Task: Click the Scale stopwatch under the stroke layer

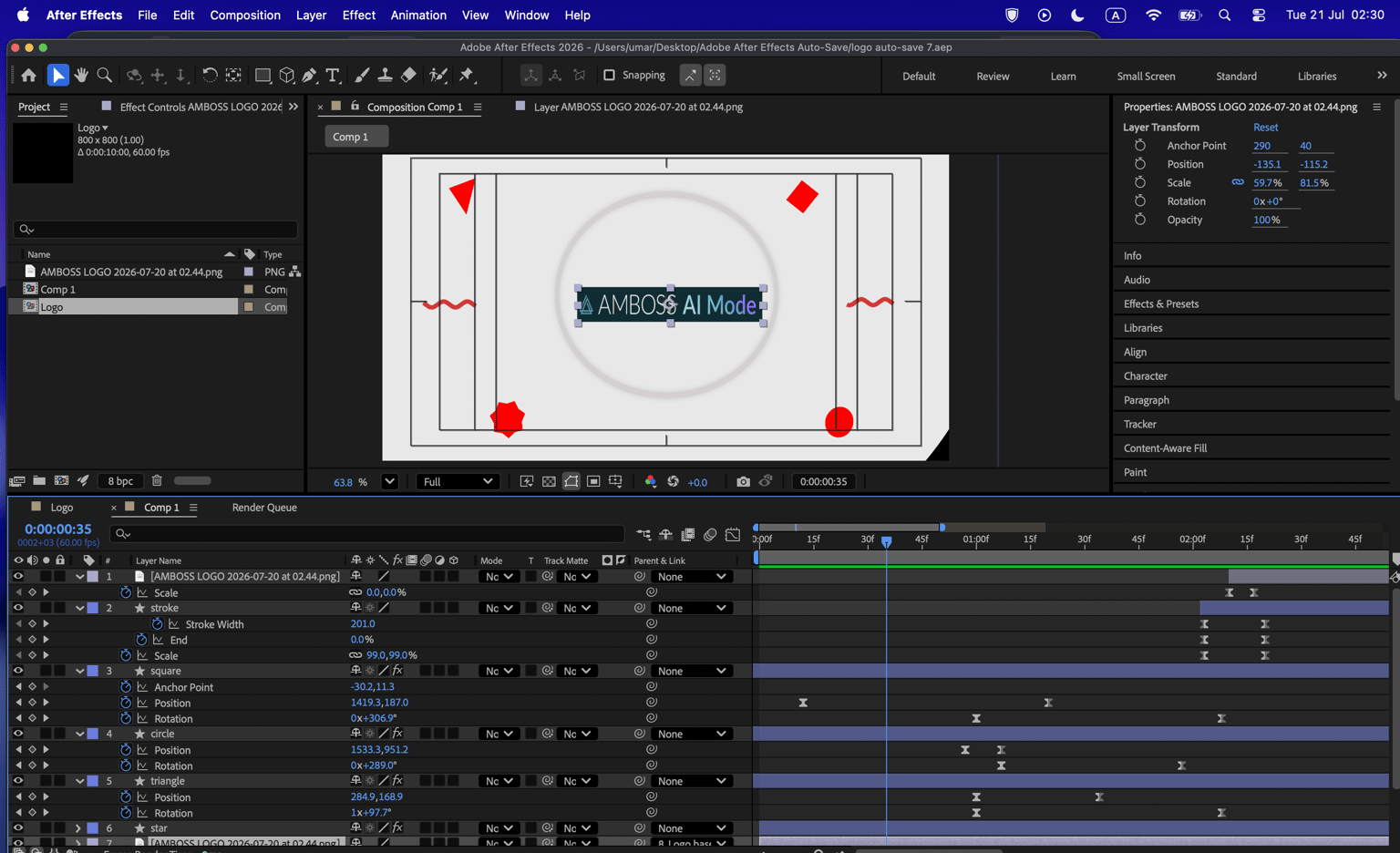Action: coord(126,655)
